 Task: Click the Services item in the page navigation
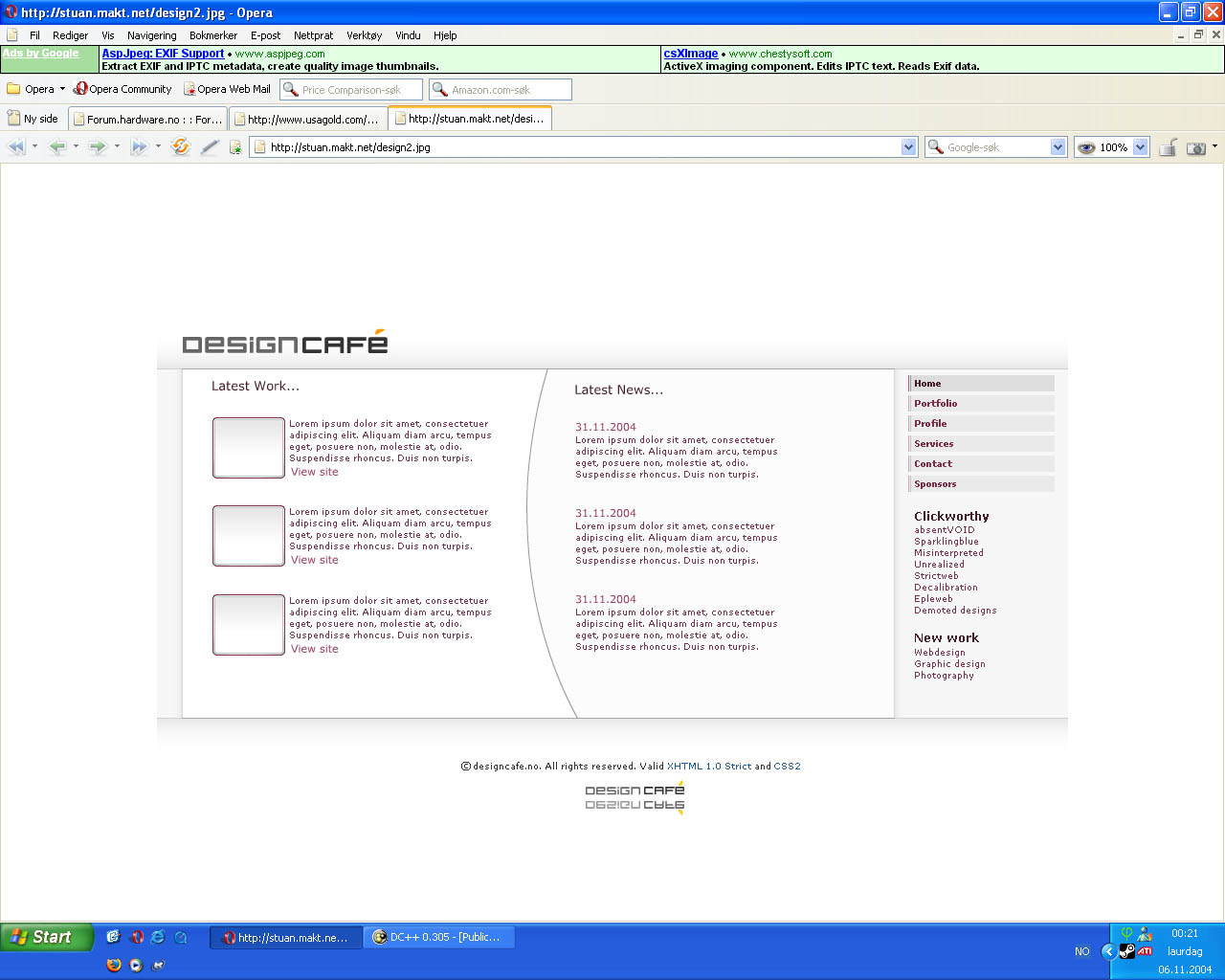click(981, 444)
